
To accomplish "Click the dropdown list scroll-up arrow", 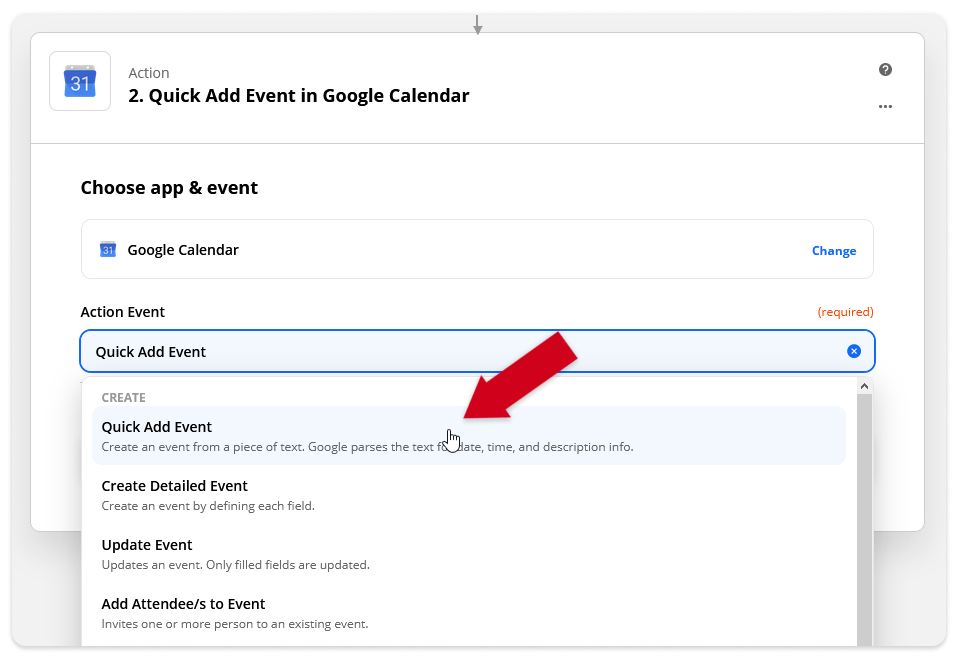I will click(864, 386).
